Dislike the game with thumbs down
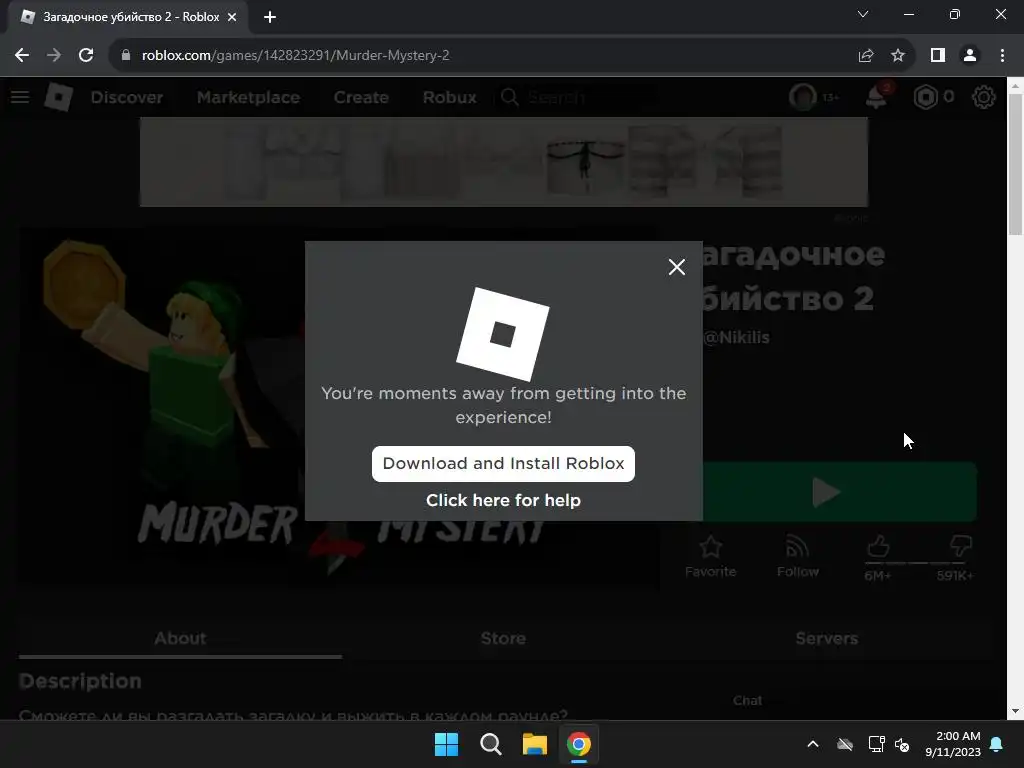The height and width of the screenshot is (768, 1024). [x=961, y=547]
